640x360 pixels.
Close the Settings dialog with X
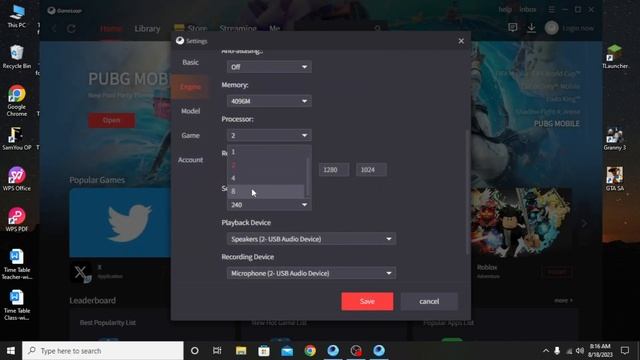[461, 41]
